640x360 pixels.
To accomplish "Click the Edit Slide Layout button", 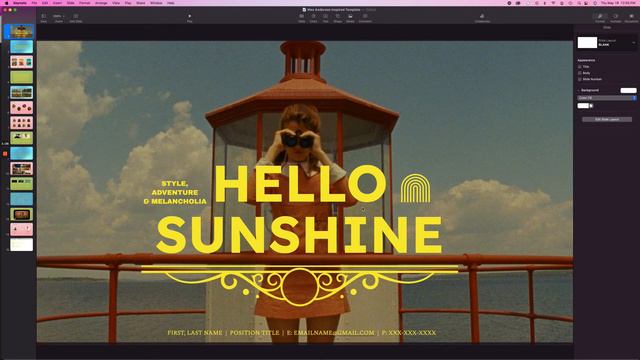I will coord(607,120).
